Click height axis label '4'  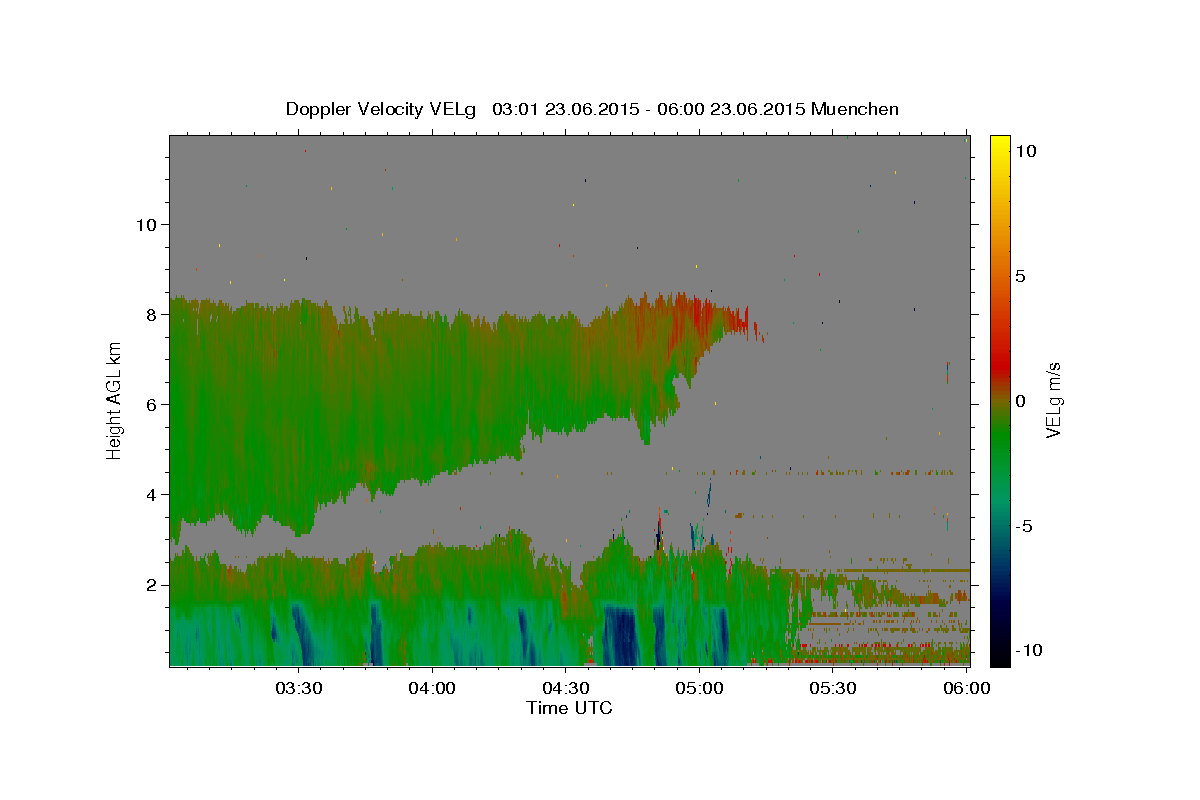coord(151,495)
